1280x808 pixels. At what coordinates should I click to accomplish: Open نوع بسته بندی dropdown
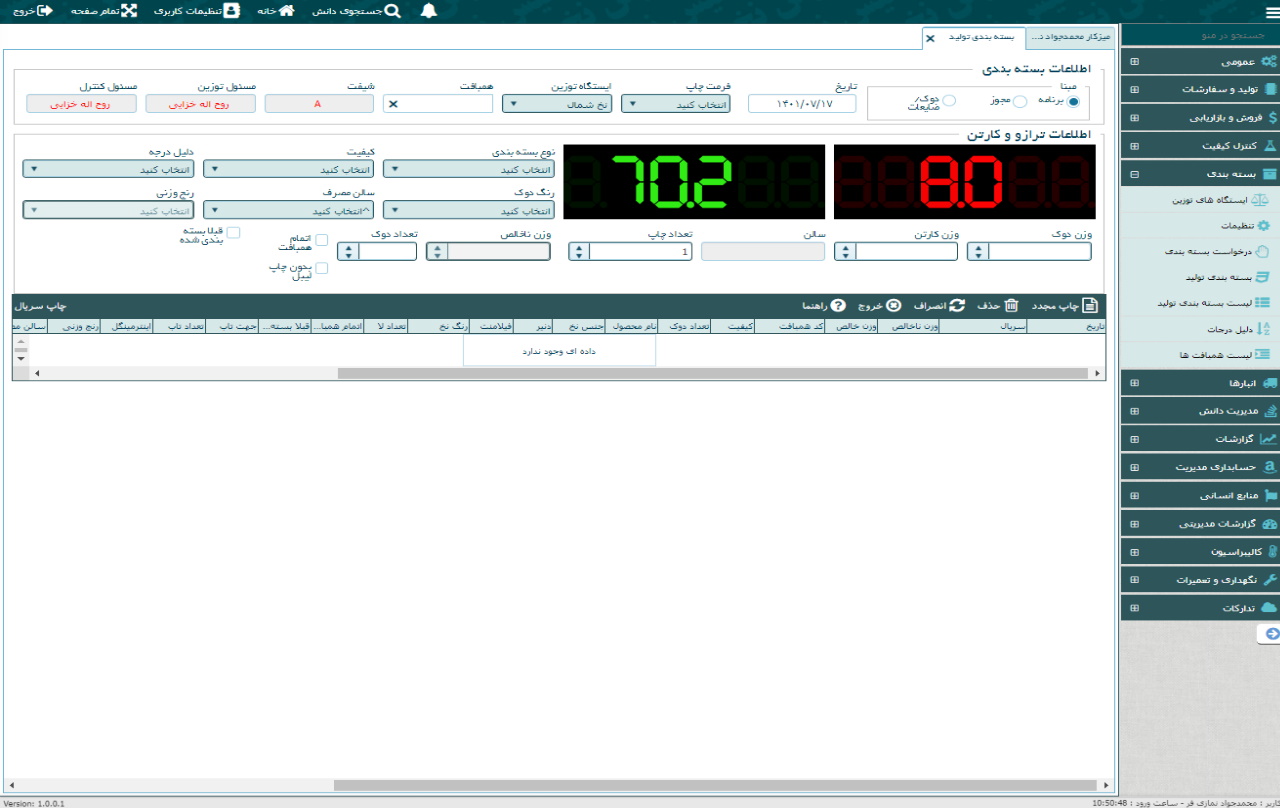tap(469, 169)
